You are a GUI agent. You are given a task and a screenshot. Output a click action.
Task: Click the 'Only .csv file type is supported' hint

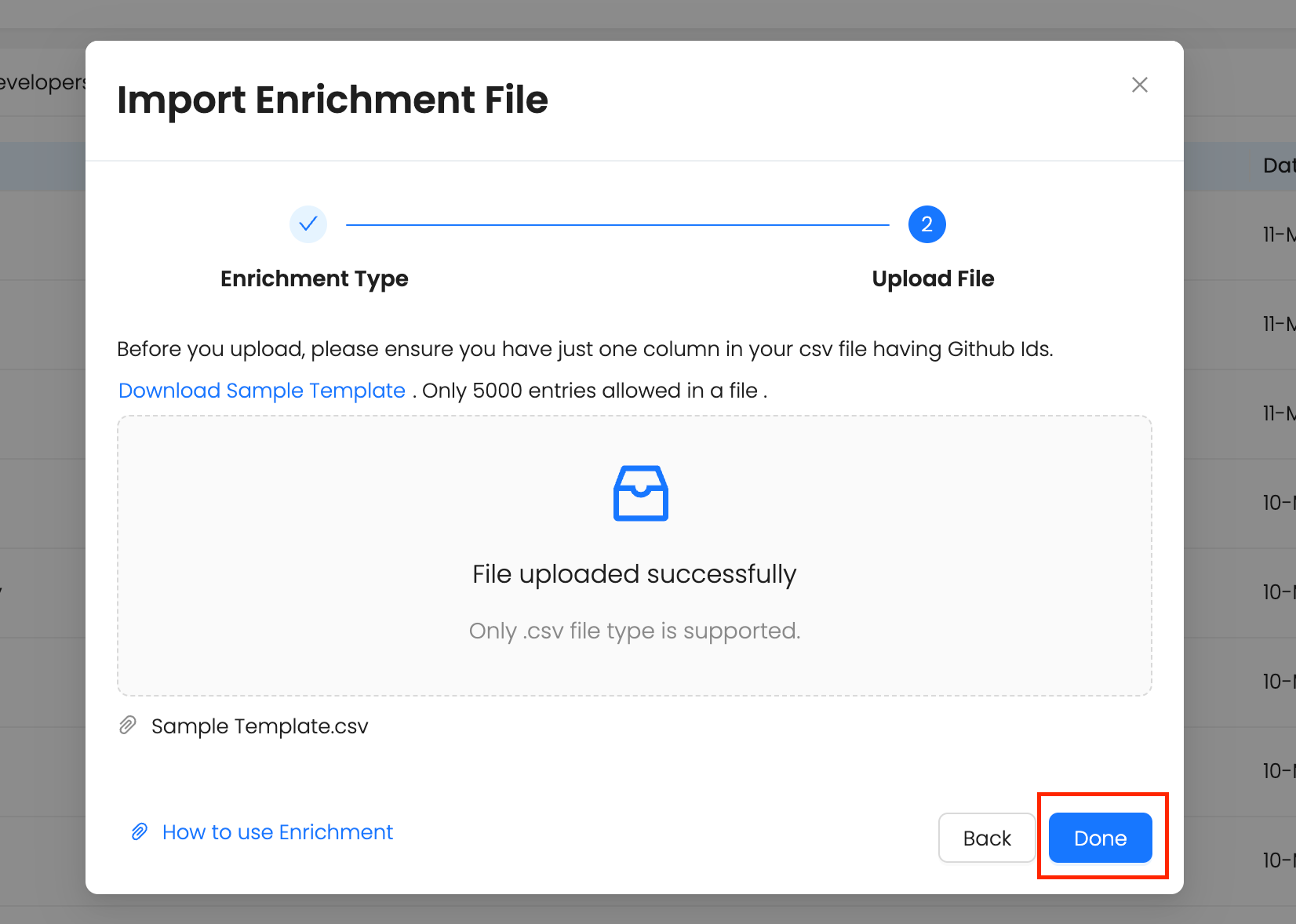pos(634,631)
